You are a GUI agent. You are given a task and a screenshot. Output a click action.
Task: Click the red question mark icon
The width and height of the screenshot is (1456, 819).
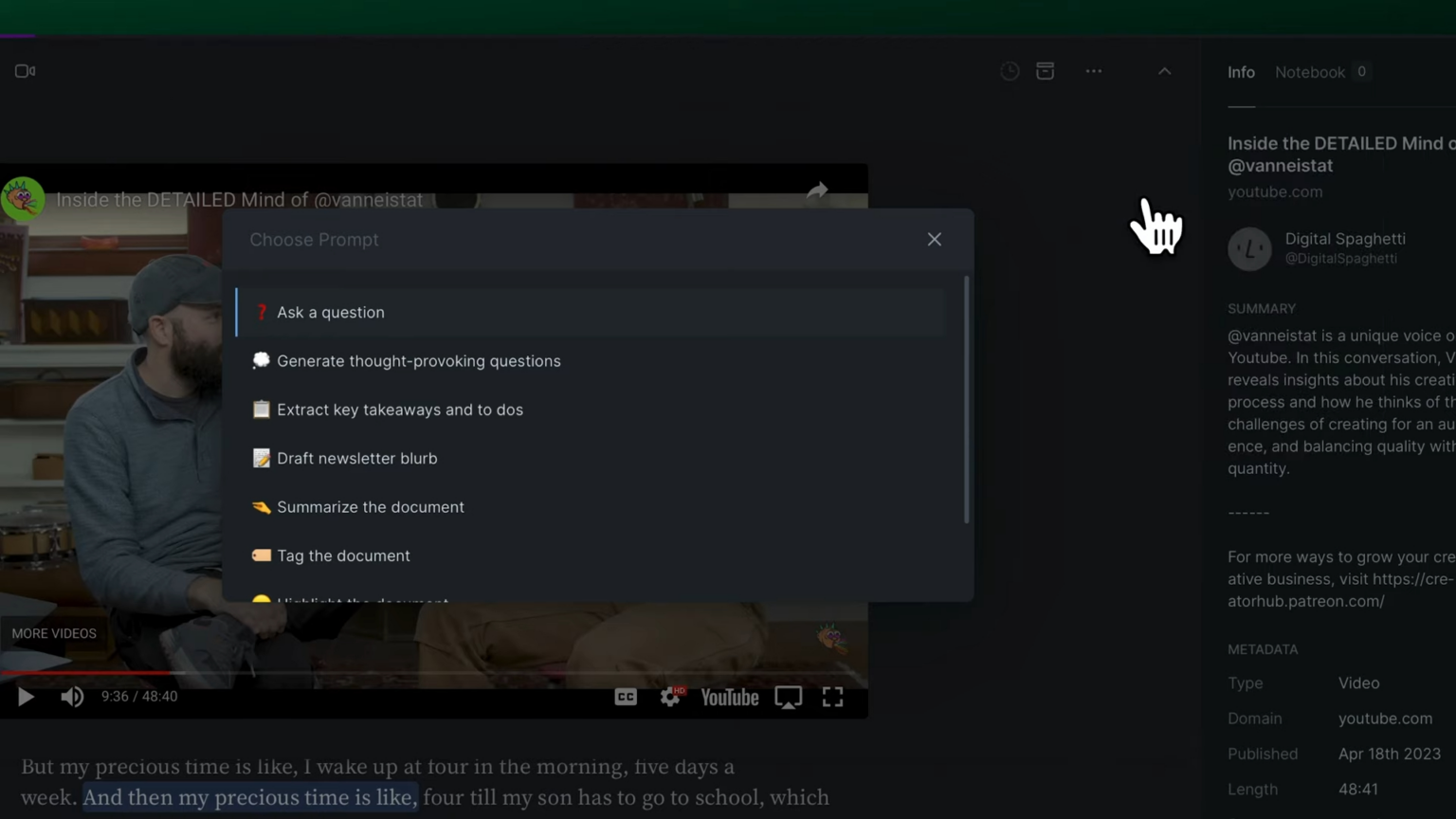pos(262,312)
